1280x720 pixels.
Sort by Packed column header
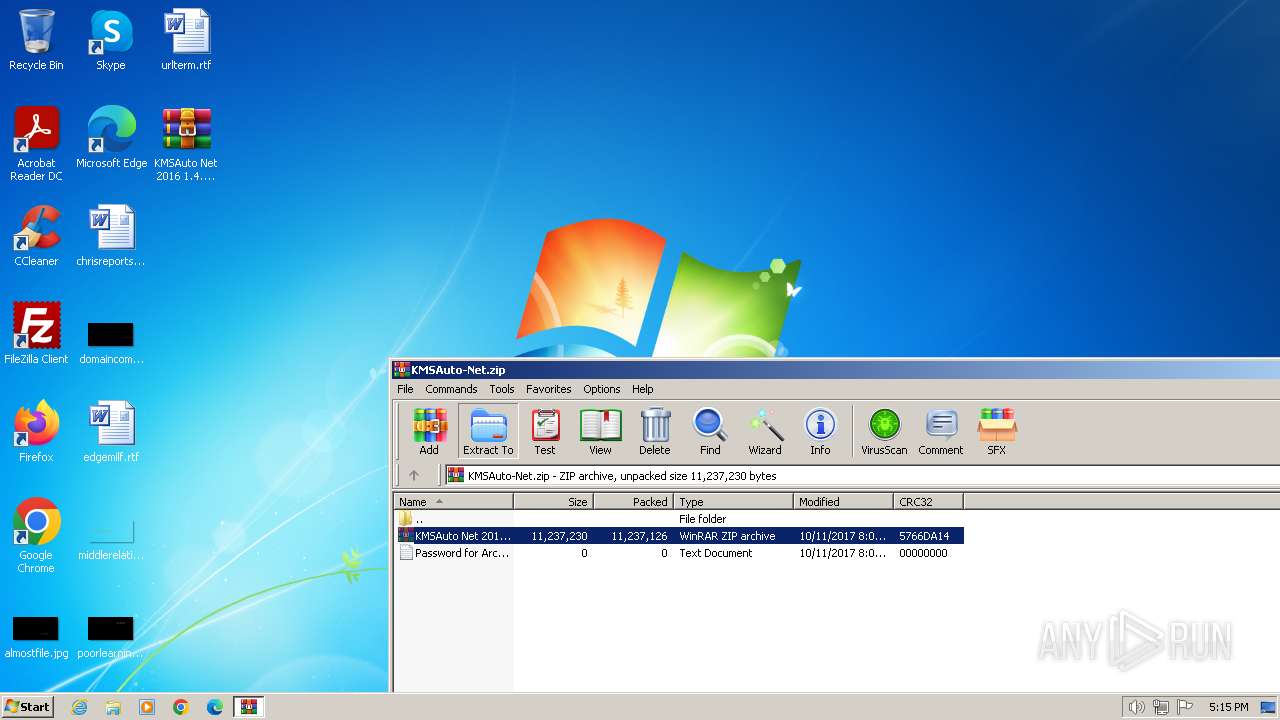[634, 501]
